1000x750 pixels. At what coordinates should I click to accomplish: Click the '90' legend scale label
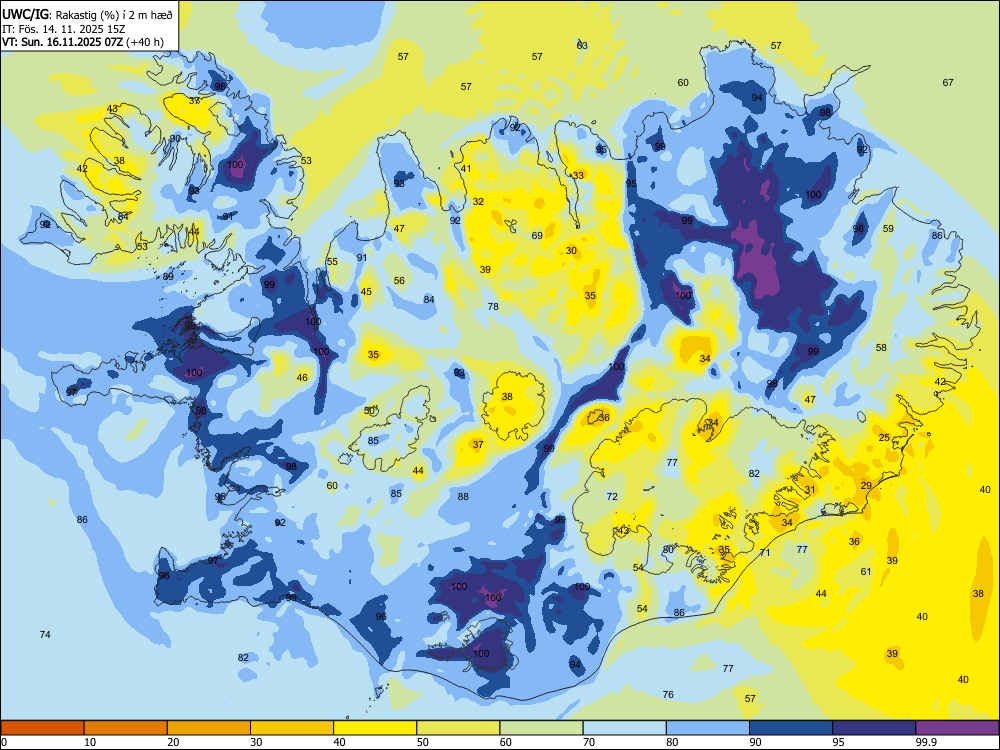pyautogui.click(x=755, y=742)
